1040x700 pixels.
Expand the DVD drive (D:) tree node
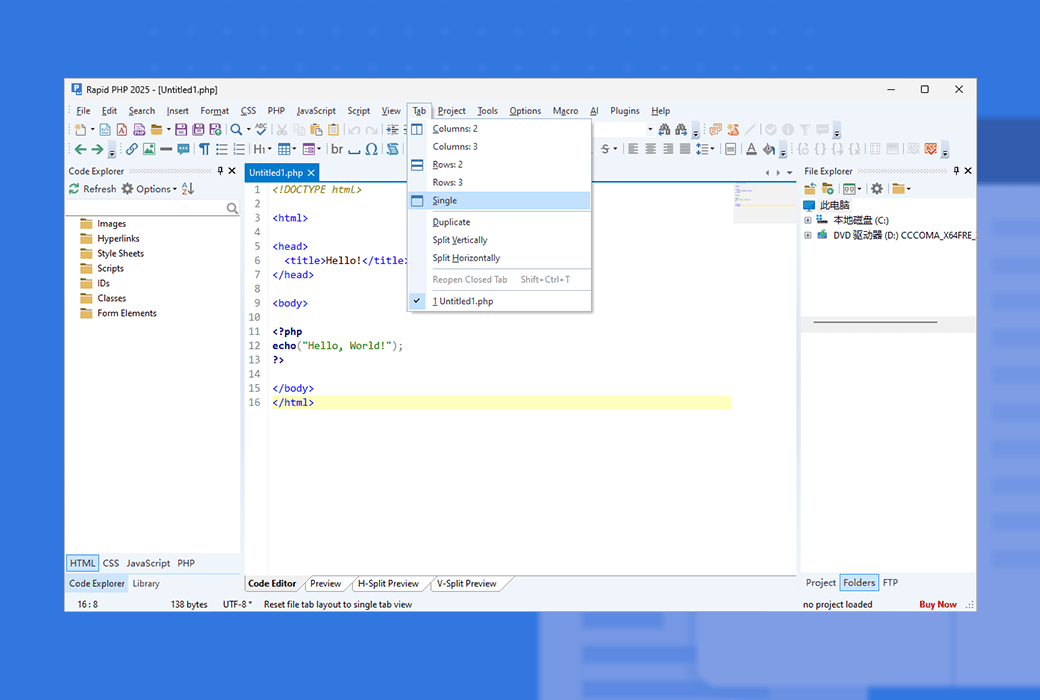(808, 236)
